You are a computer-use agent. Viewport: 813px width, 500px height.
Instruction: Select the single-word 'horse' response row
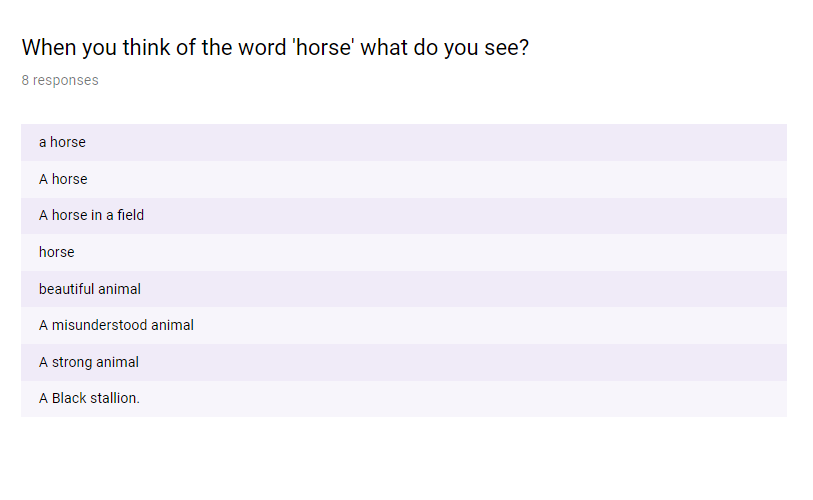pos(57,252)
